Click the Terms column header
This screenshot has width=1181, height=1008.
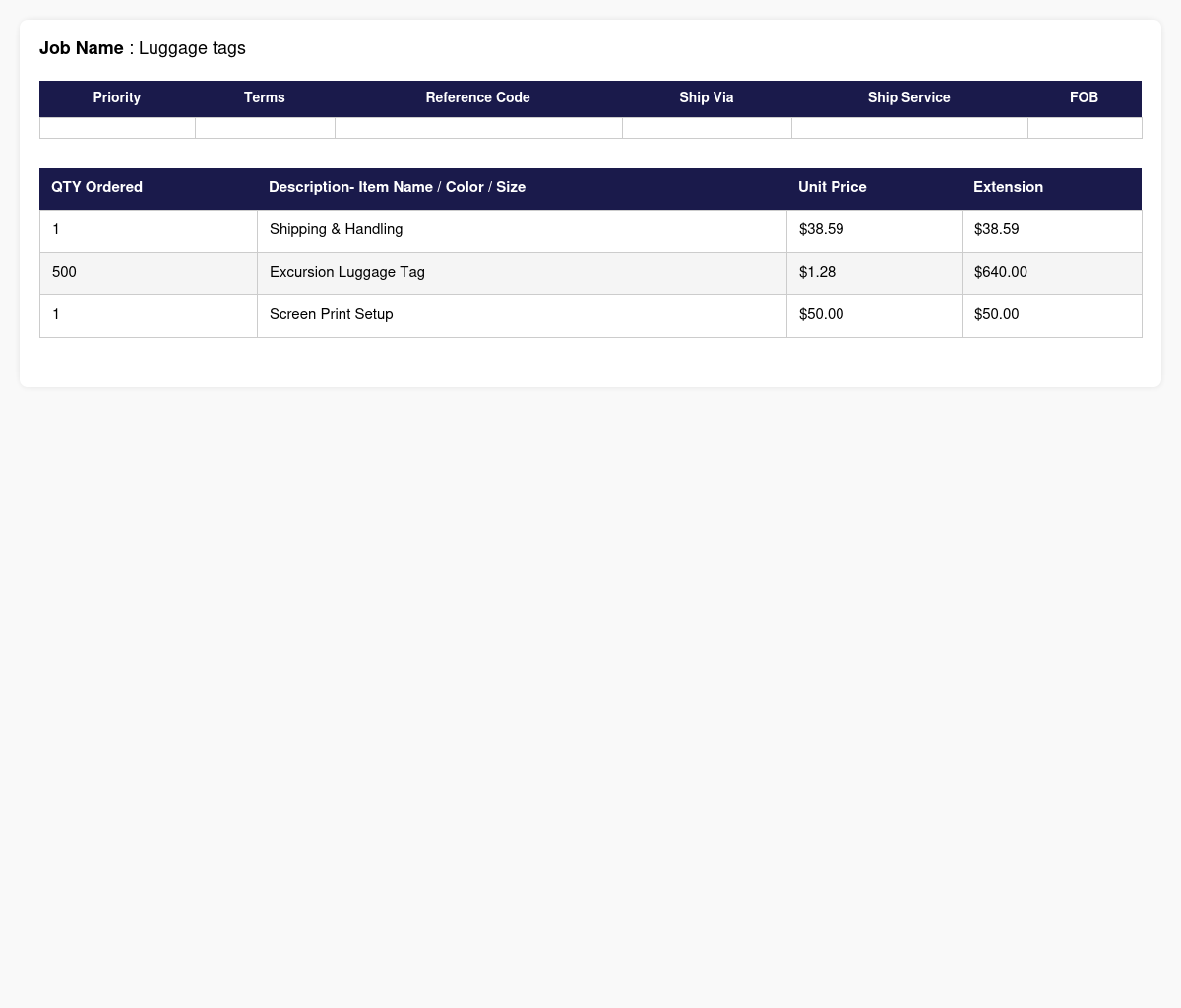[x=265, y=98]
